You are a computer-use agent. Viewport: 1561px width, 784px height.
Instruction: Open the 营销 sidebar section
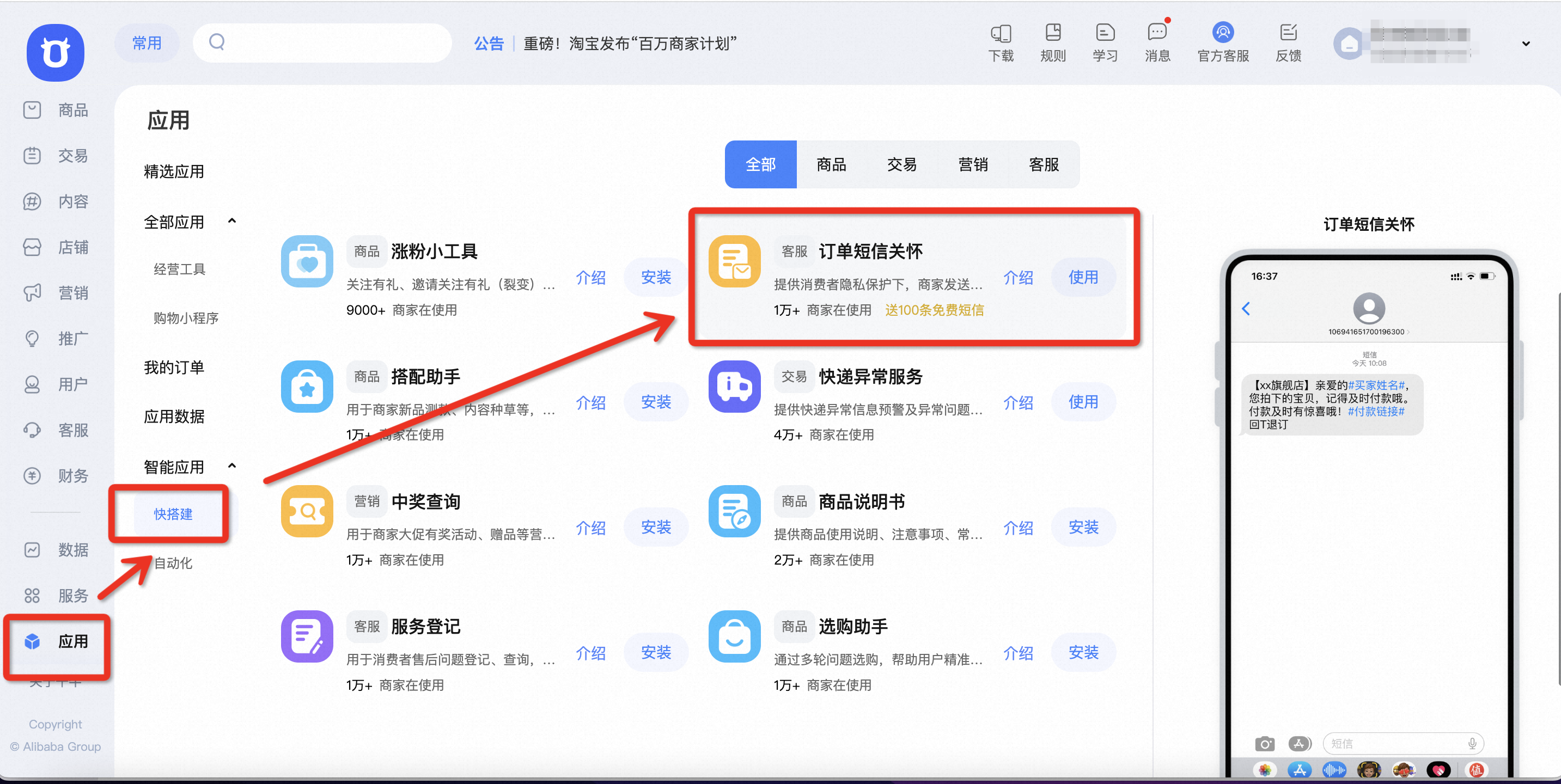coord(56,292)
